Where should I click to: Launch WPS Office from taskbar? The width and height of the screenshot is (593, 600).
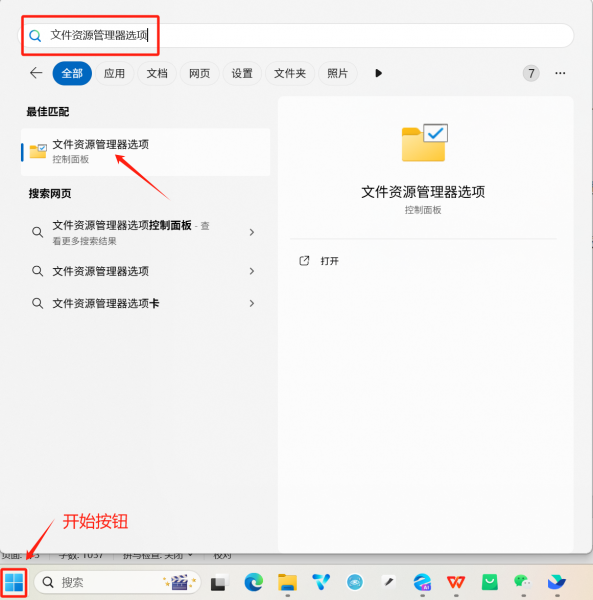[456, 582]
